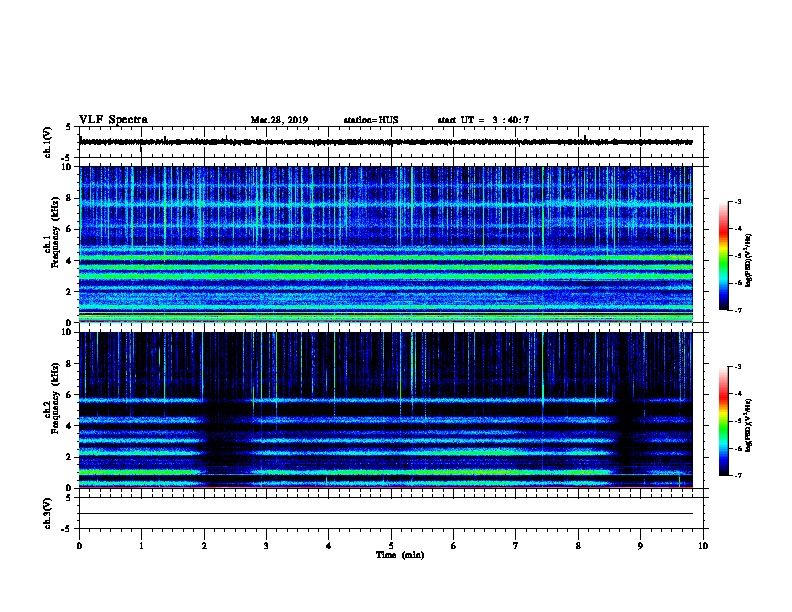
Task: Click the ch.2 spectrogram "2" kHz tick label
Action: (69, 457)
